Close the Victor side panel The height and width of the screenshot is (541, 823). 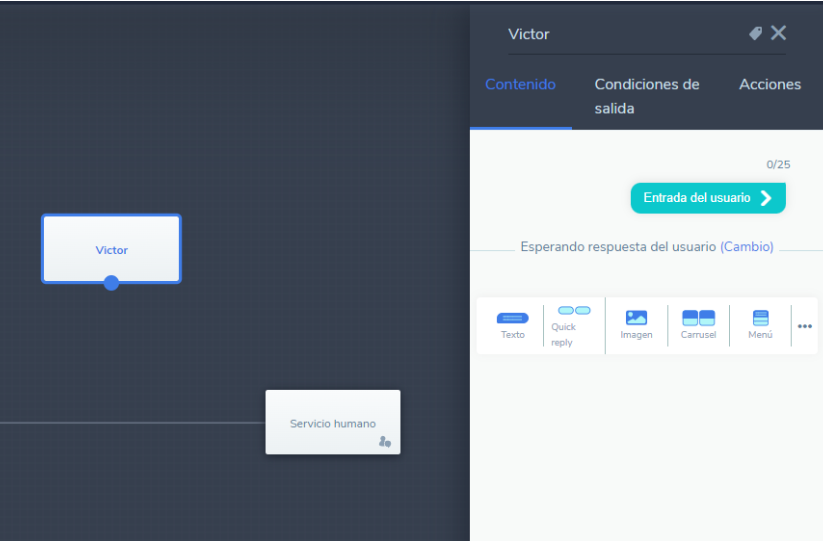coord(778,34)
